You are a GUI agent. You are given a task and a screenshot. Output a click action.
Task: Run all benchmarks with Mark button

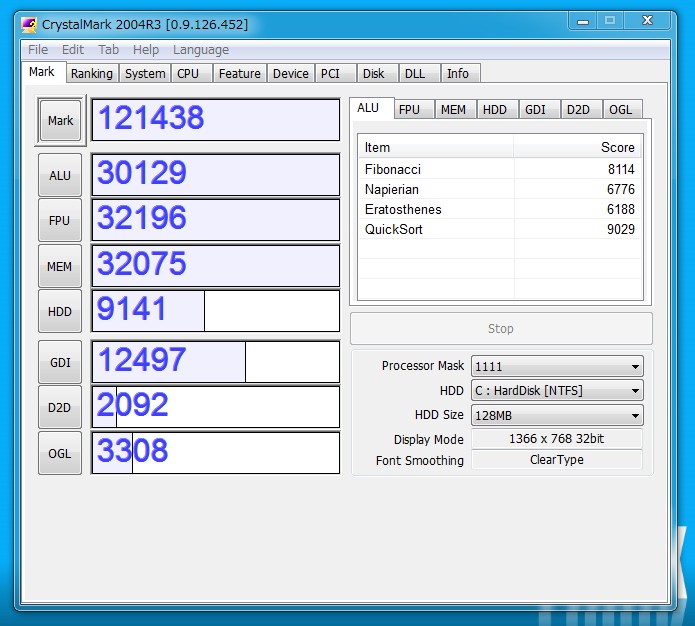click(x=60, y=121)
